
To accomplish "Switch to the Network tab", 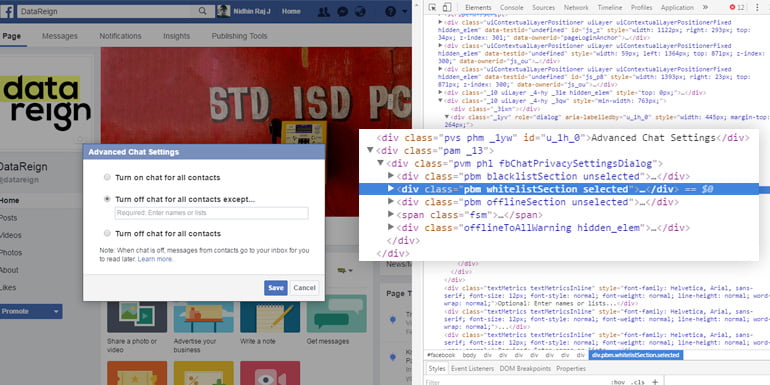I will [576, 7].
